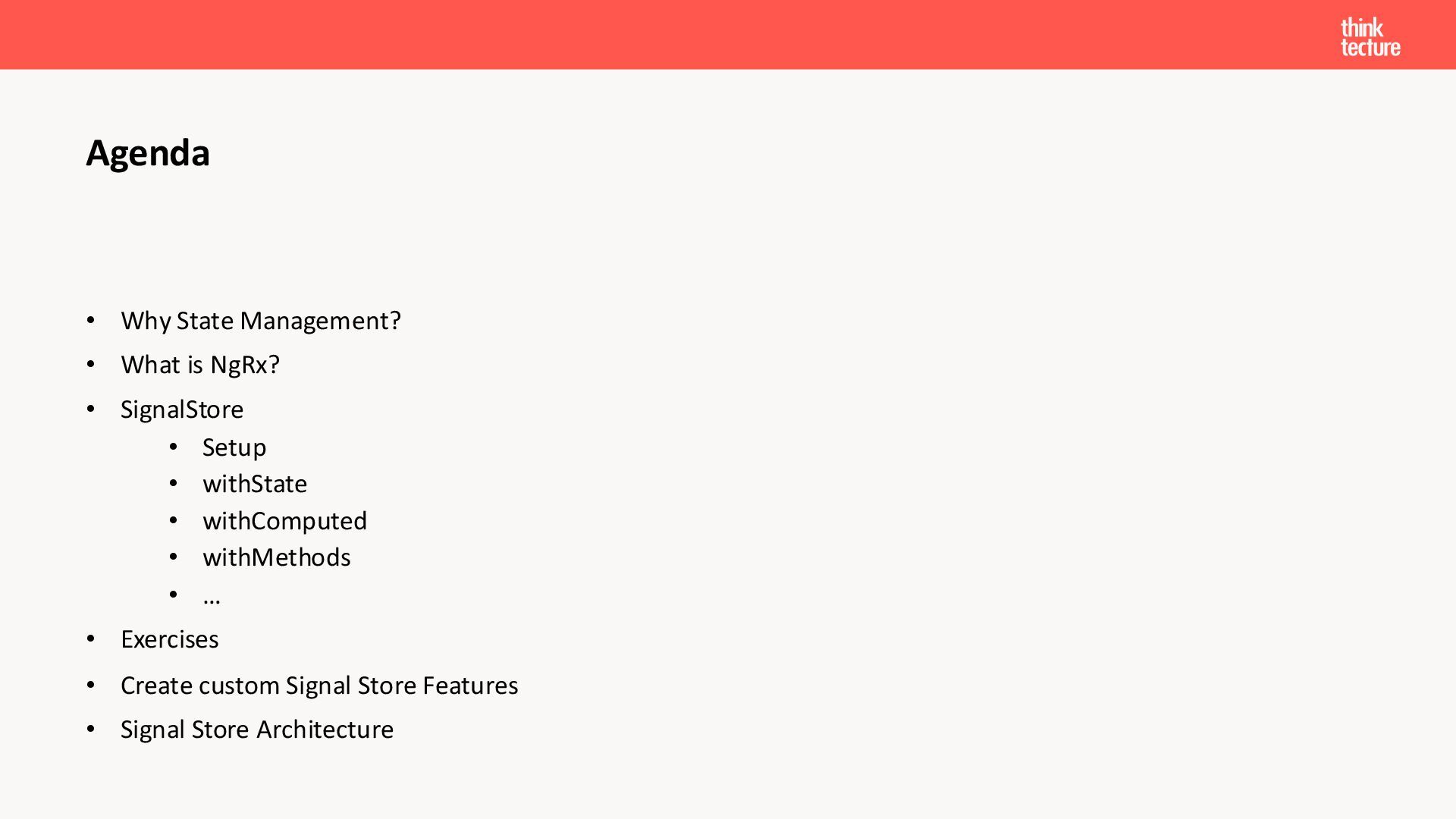The image size is (1456, 819).
Task: Click "What is NgRx?" agenda item
Action: pos(200,365)
